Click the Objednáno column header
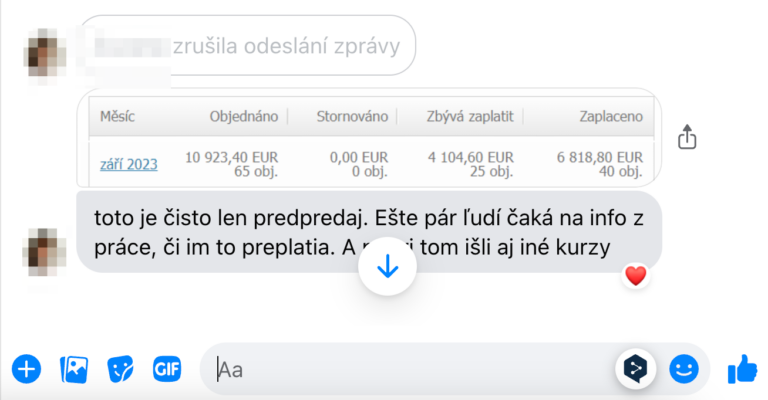This screenshot has height=400, width=768. (x=242, y=117)
